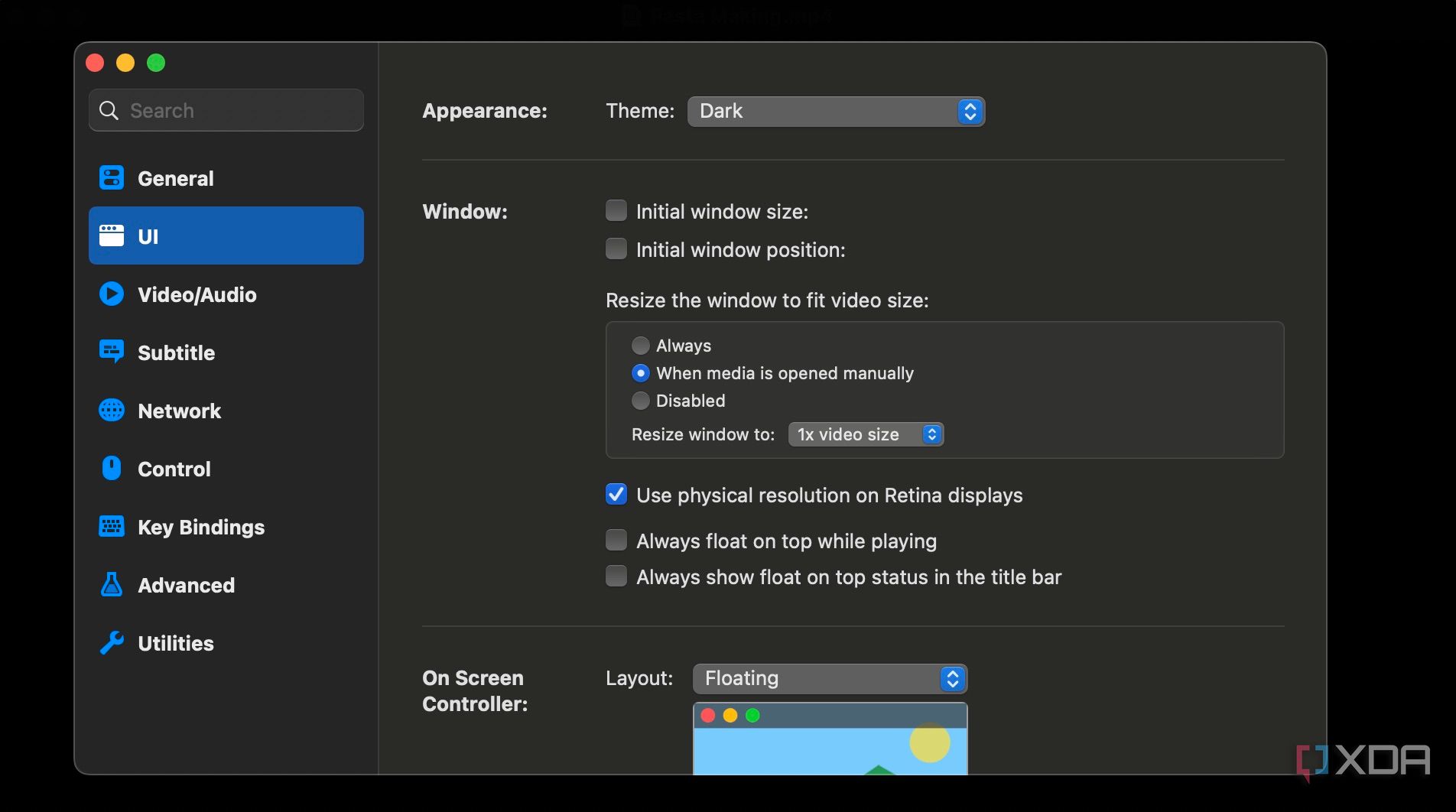Screen dimensions: 1456x812
Task: Select the Always resize radio button
Action: [641, 346]
